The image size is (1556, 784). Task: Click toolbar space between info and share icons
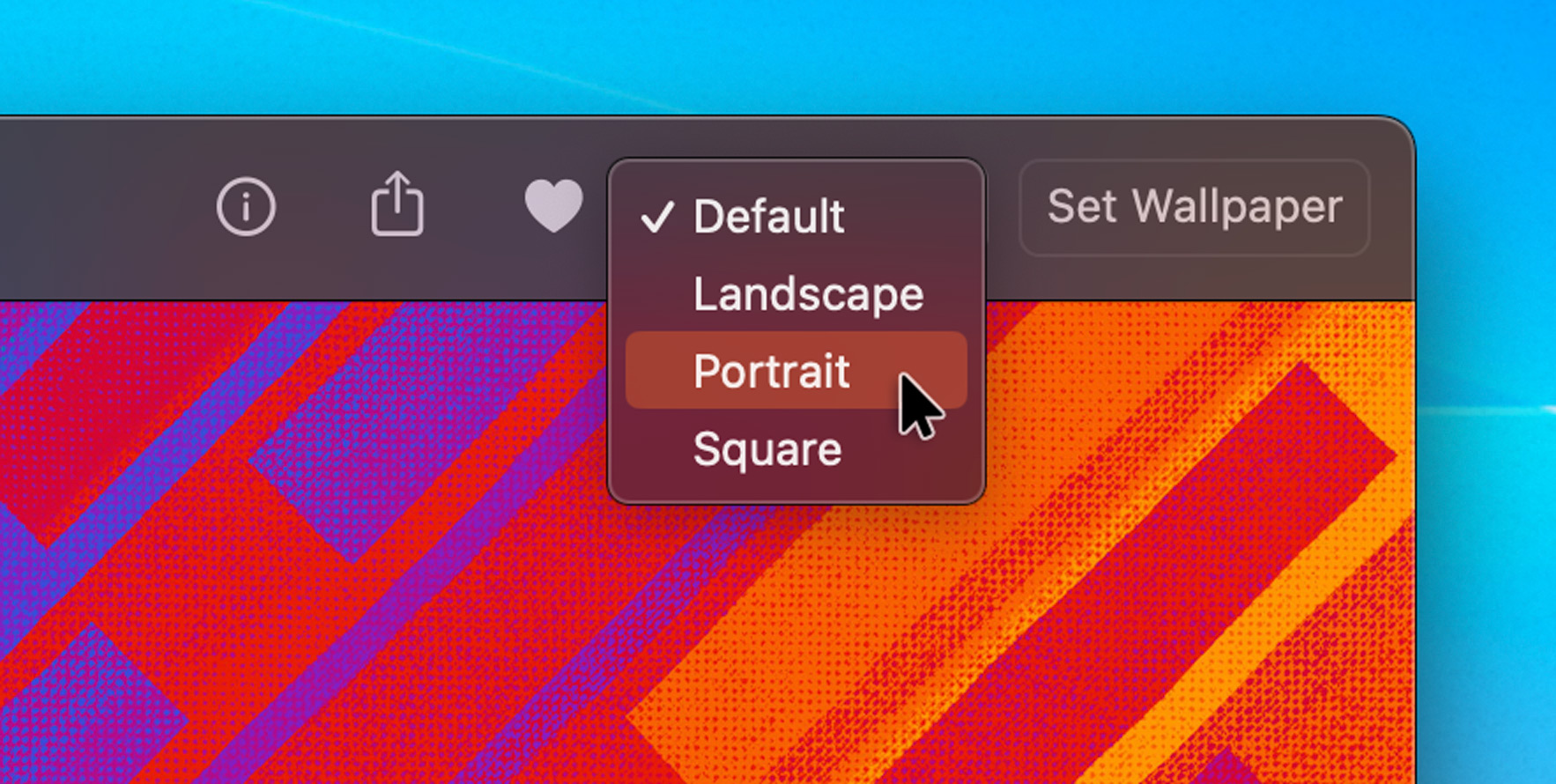click(322, 207)
